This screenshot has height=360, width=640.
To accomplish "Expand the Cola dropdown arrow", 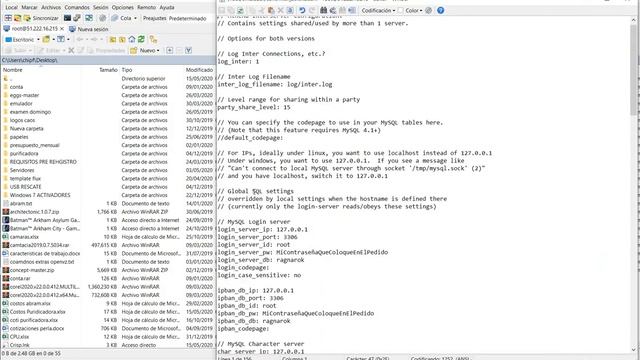I will point(135,18).
